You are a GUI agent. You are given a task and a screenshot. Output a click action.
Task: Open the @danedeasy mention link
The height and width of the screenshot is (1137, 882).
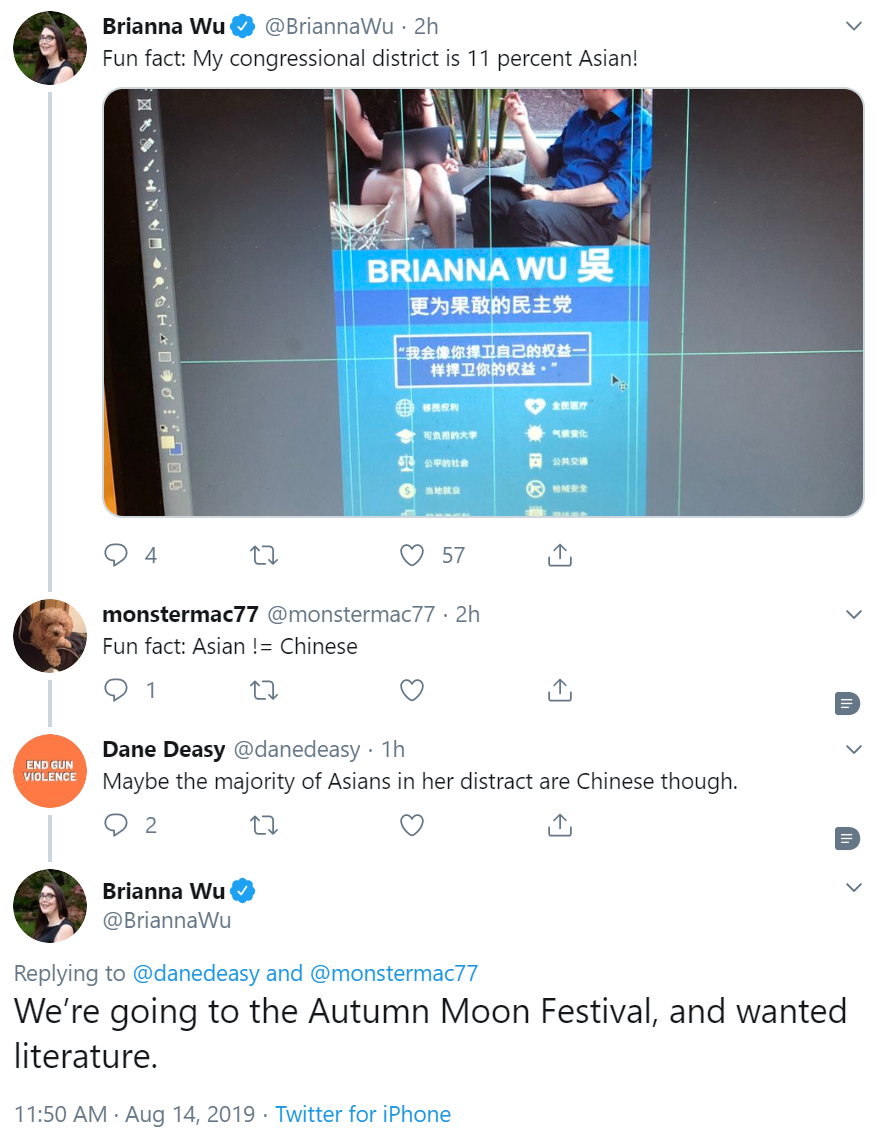(x=196, y=973)
